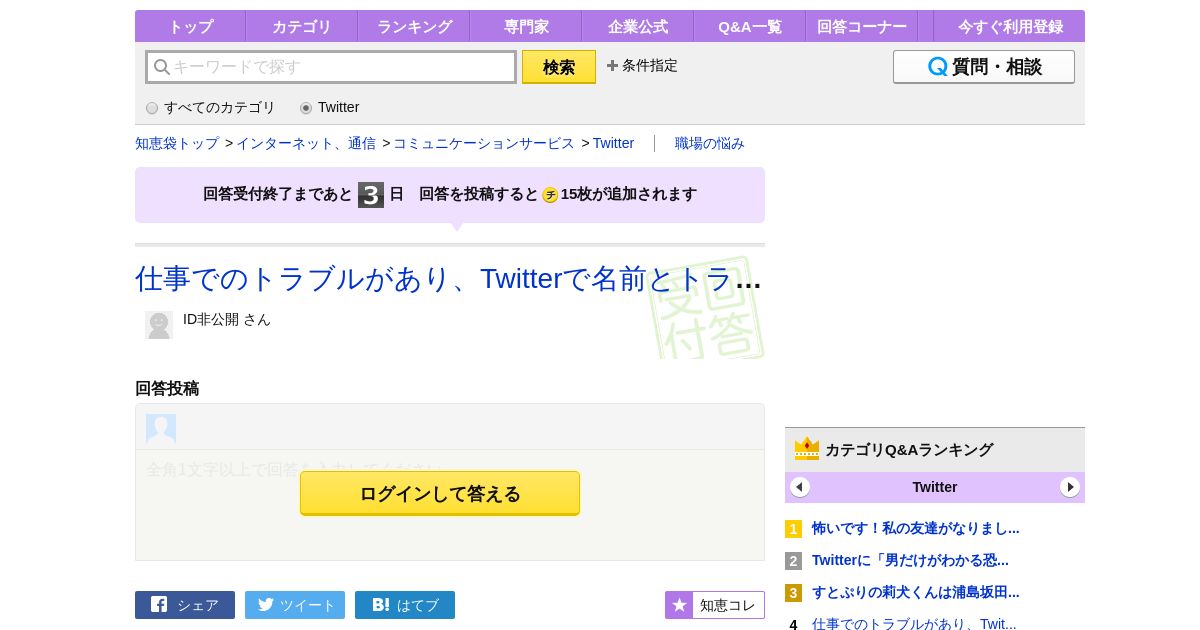Open the トップ tab
The image size is (1200, 630).
click(190, 26)
